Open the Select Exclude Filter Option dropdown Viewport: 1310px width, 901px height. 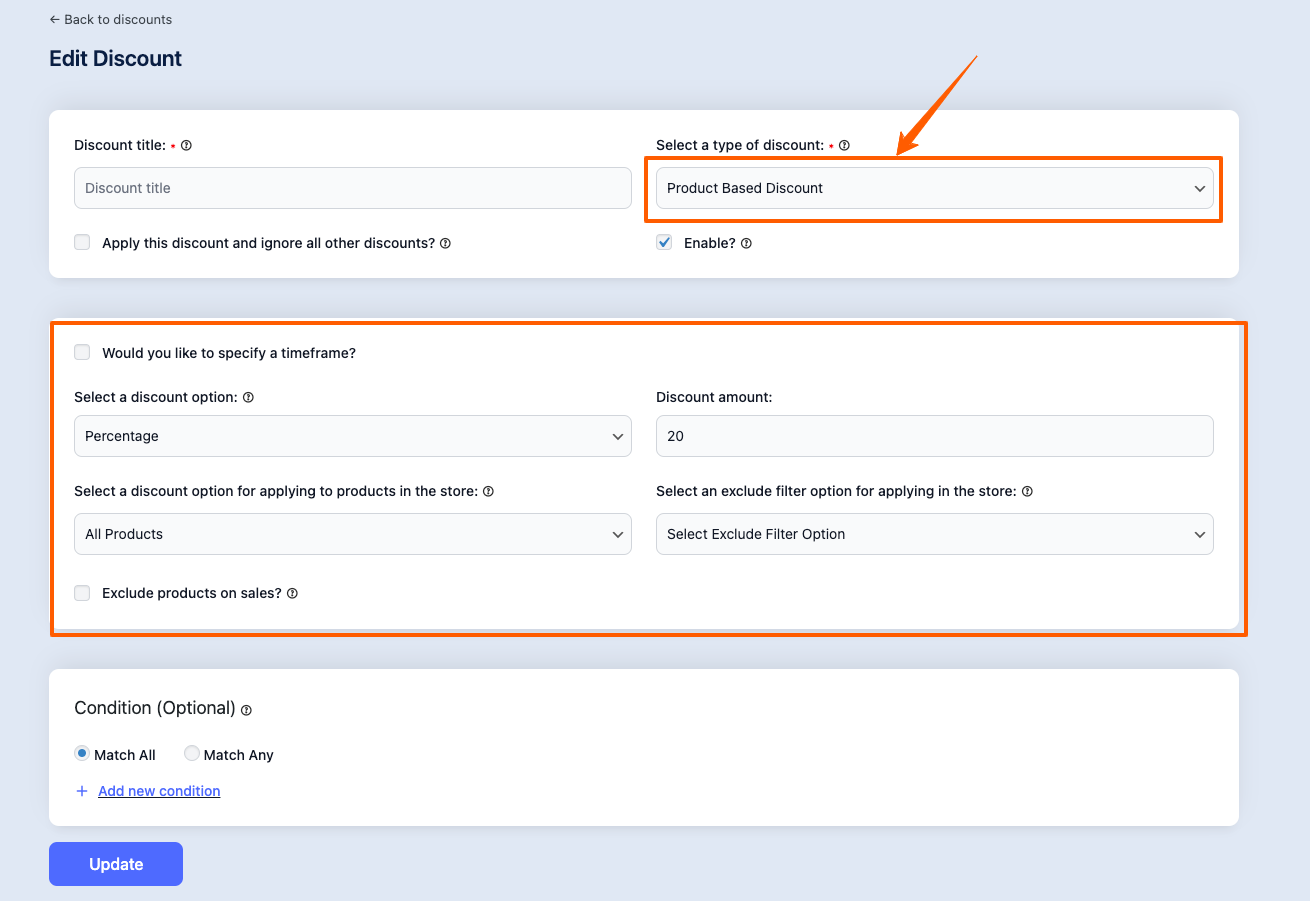934,534
